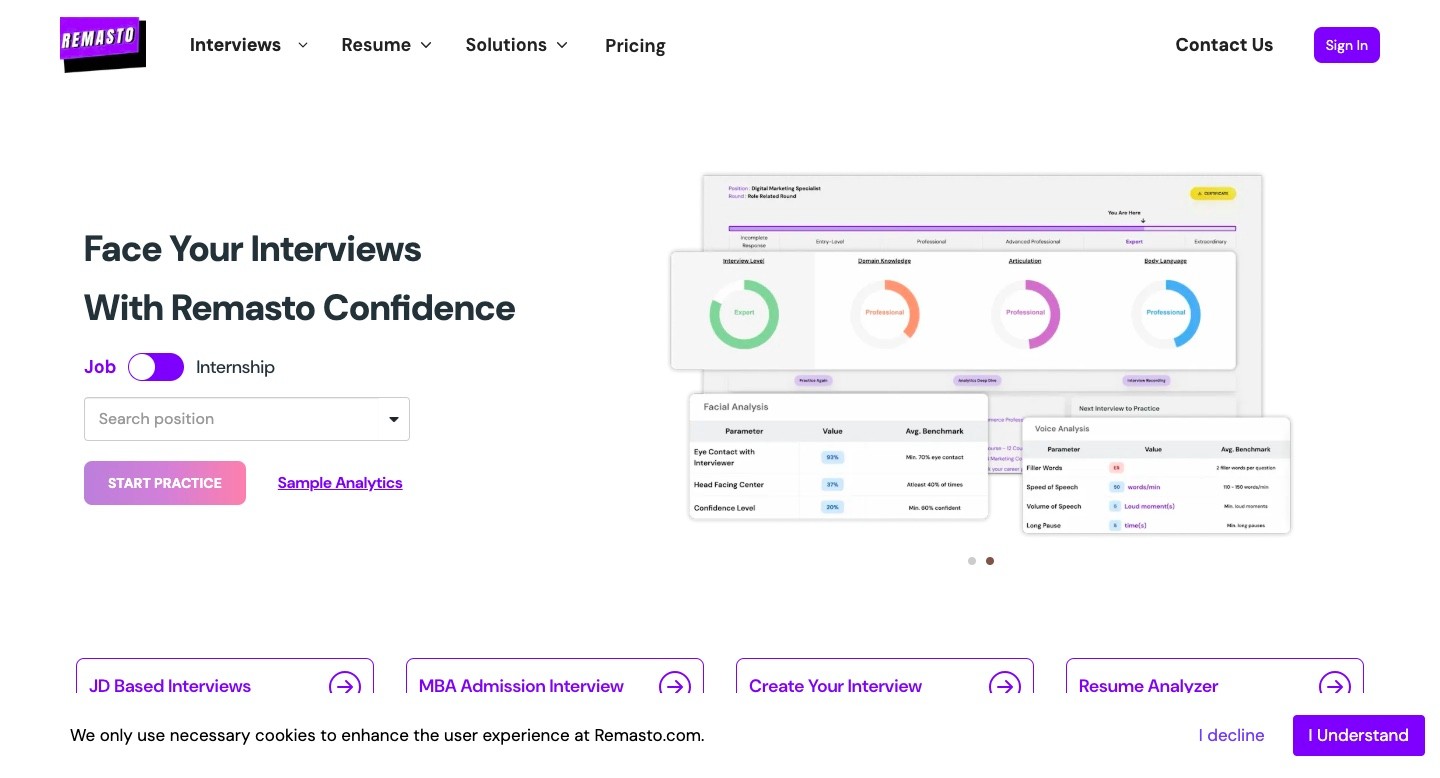
Task: Select the Internship option label
Action: point(235,367)
